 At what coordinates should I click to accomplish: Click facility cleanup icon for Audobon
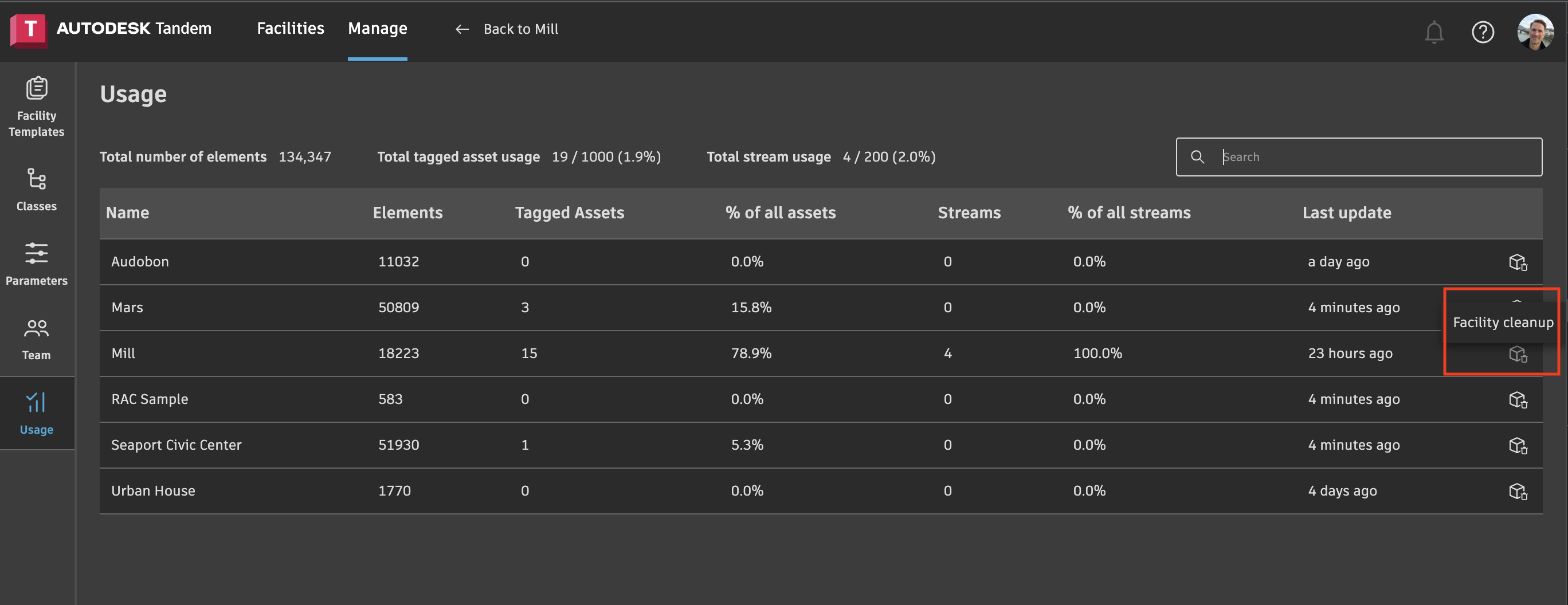(1518, 262)
